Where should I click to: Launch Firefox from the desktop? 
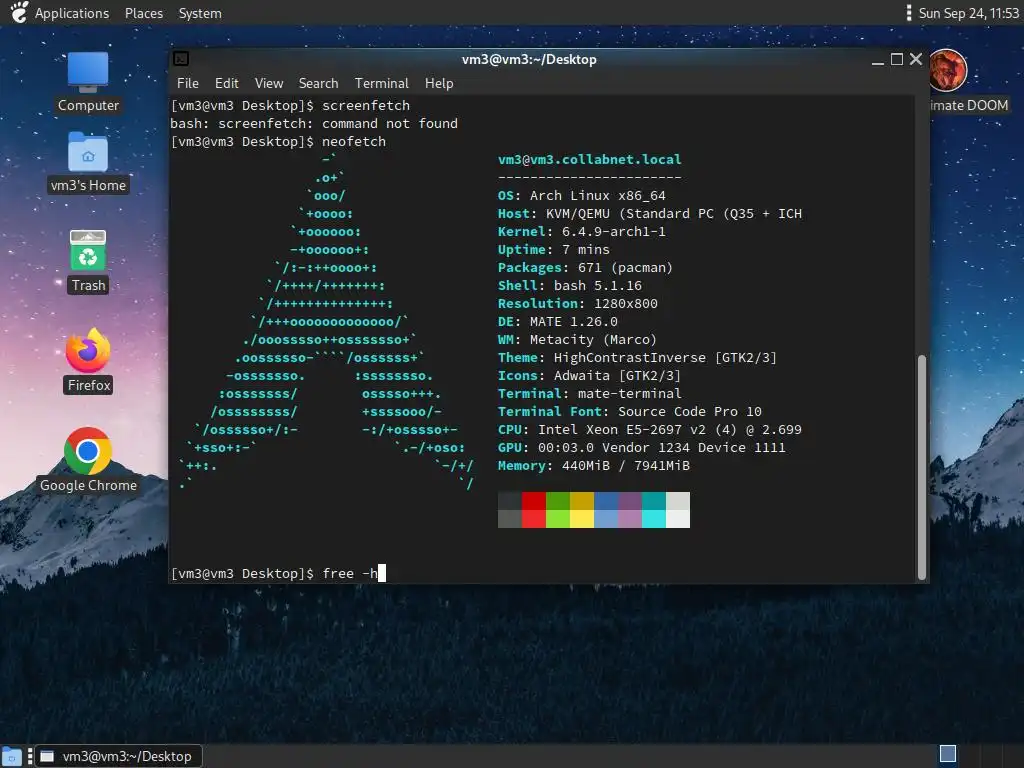(88, 360)
